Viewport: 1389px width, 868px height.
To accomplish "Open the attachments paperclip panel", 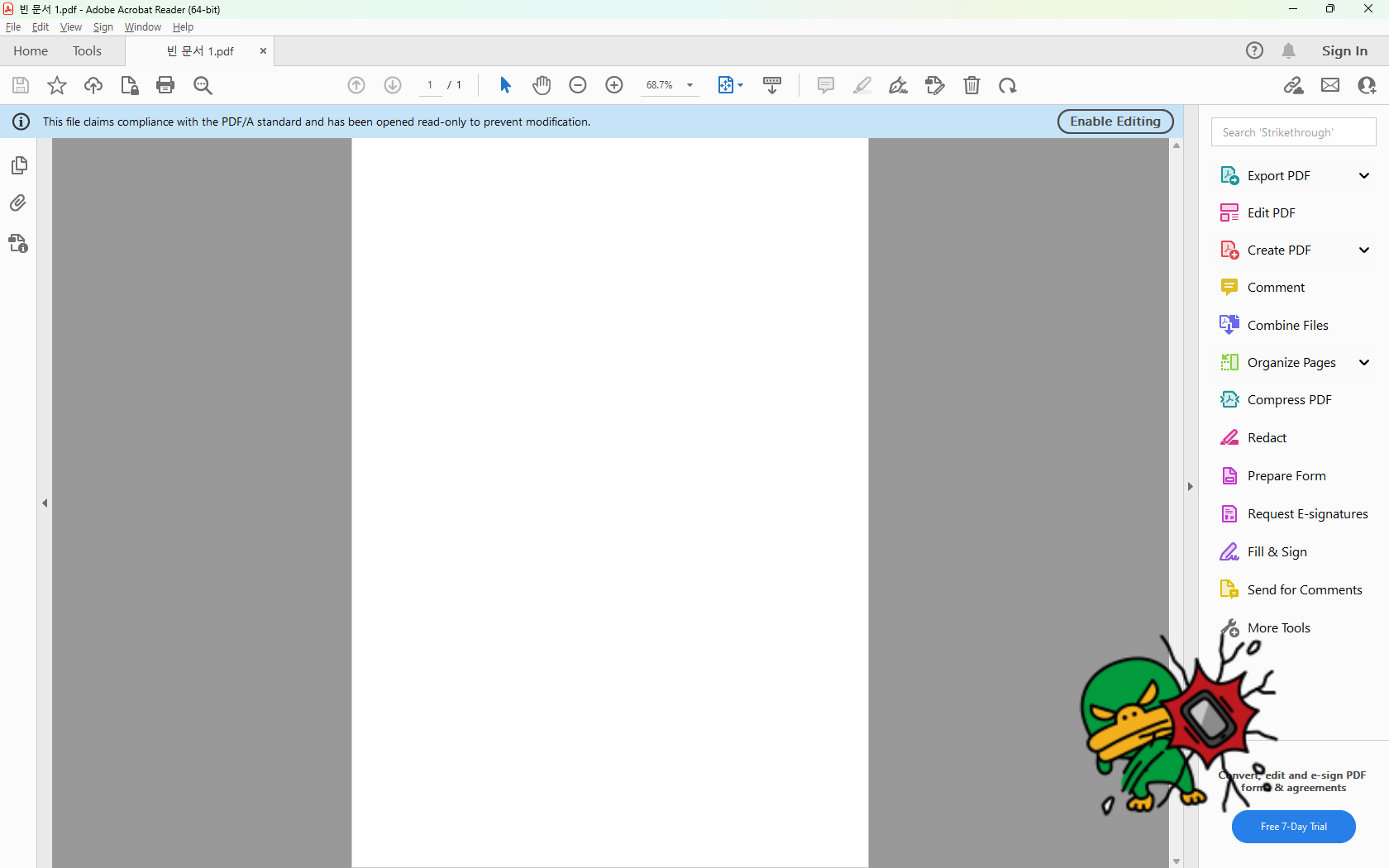I will pyautogui.click(x=18, y=203).
